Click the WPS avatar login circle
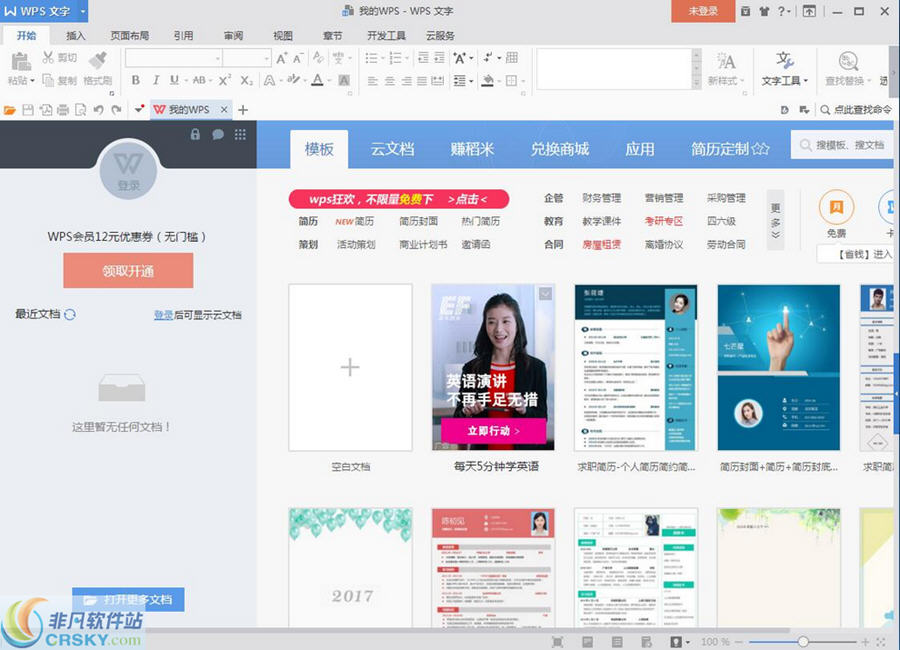Viewport: 900px width, 650px height. click(128, 171)
